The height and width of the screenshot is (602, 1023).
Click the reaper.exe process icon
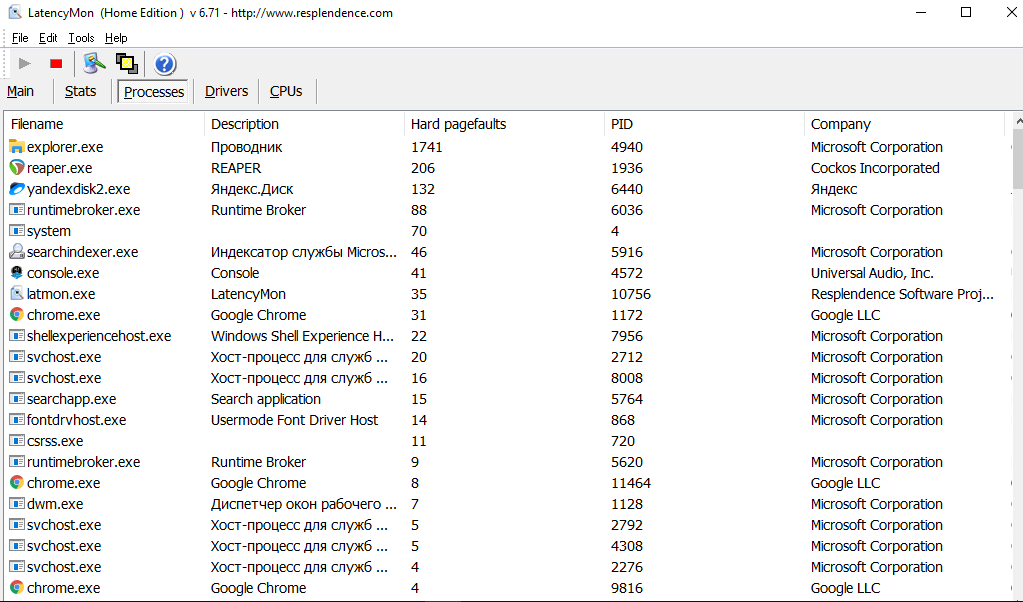tap(17, 168)
